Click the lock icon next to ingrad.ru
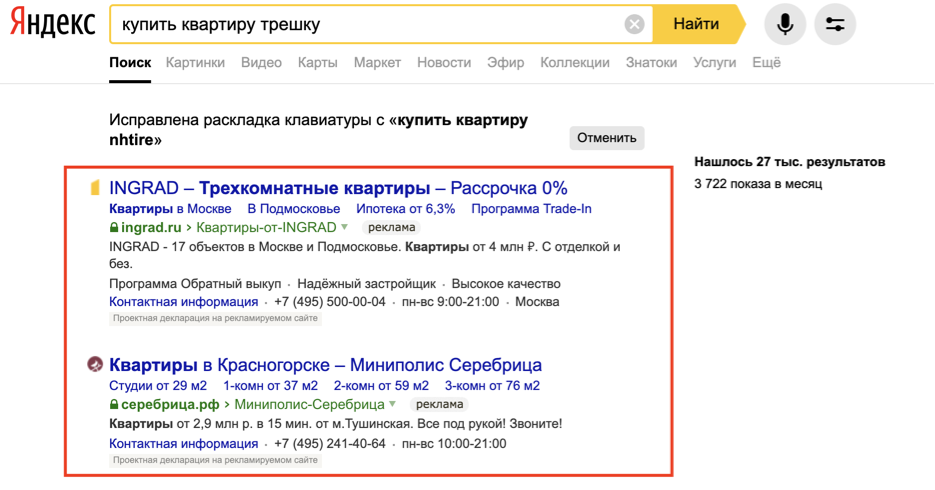The width and height of the screenshot is (935, 490). click(x=114, y=228)
